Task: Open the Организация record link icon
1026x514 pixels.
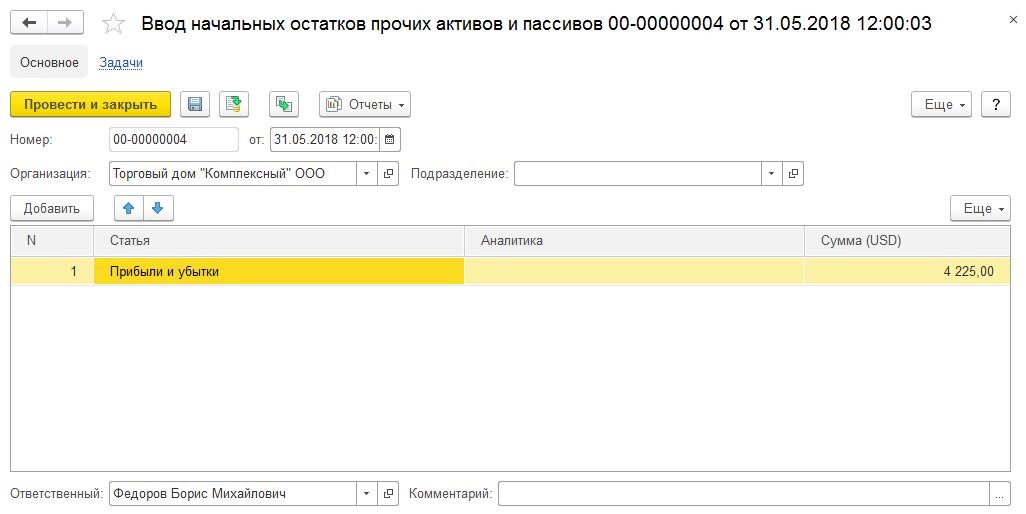Action: point(388,174)
